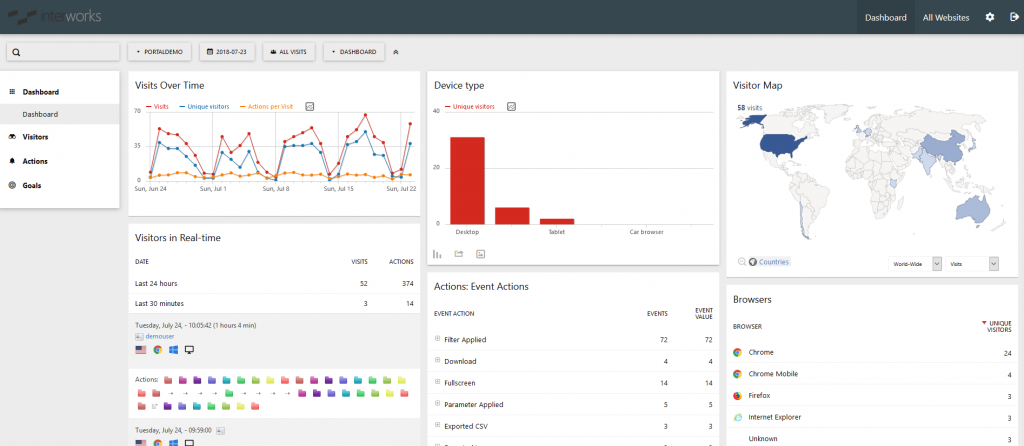This screenshot has height=446, width=1024.
Task: Toggle Unique visitors series in Device type legend
Action: click(x=470, y=106)
